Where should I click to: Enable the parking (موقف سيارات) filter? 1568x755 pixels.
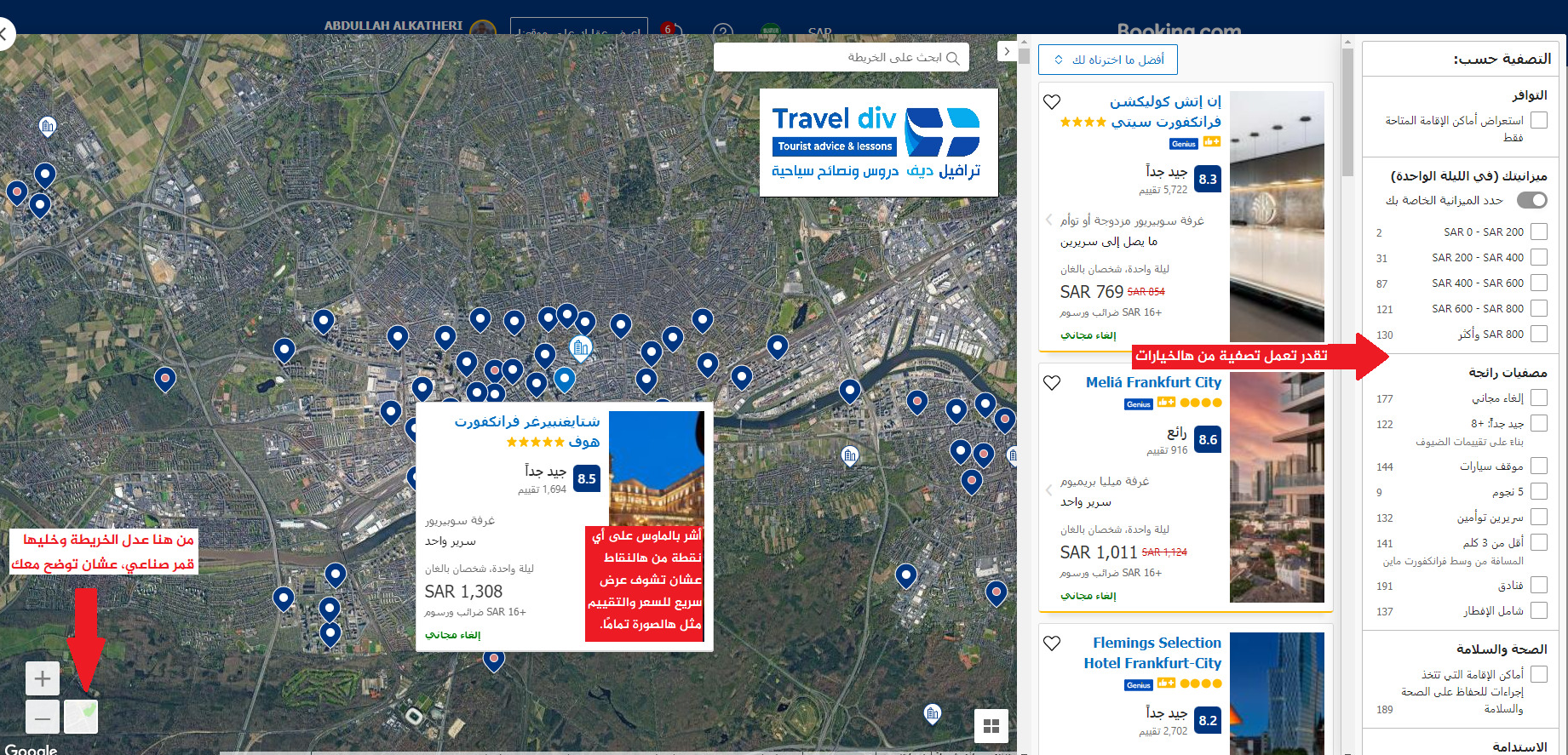[1539, 466]
